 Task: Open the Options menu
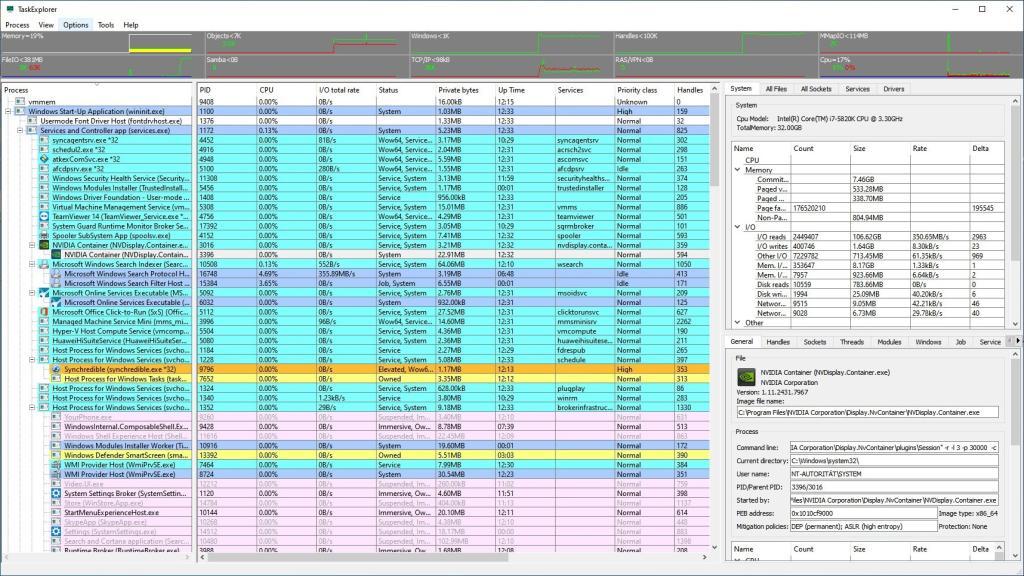pyautogui.click(x=76, y=25)
